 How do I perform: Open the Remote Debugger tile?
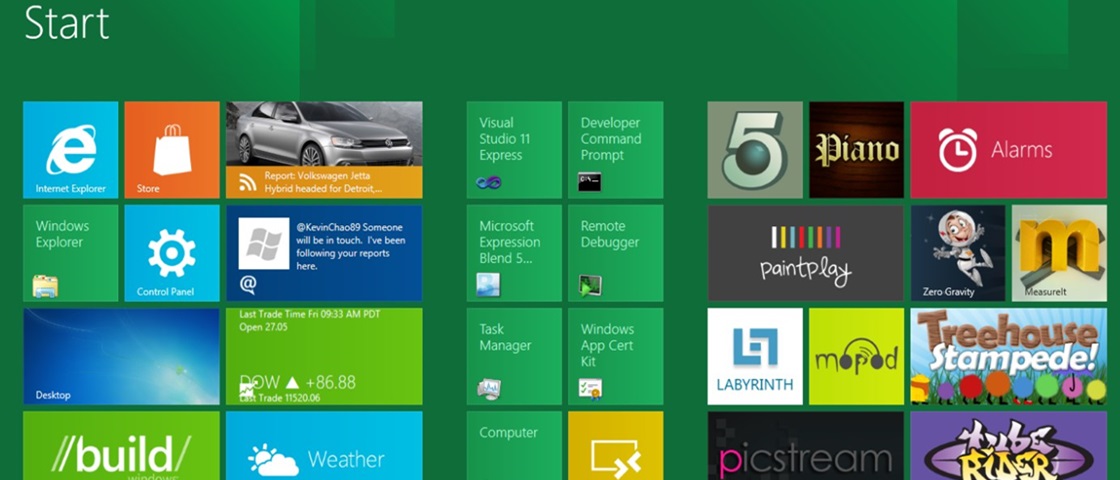[616, 254]
